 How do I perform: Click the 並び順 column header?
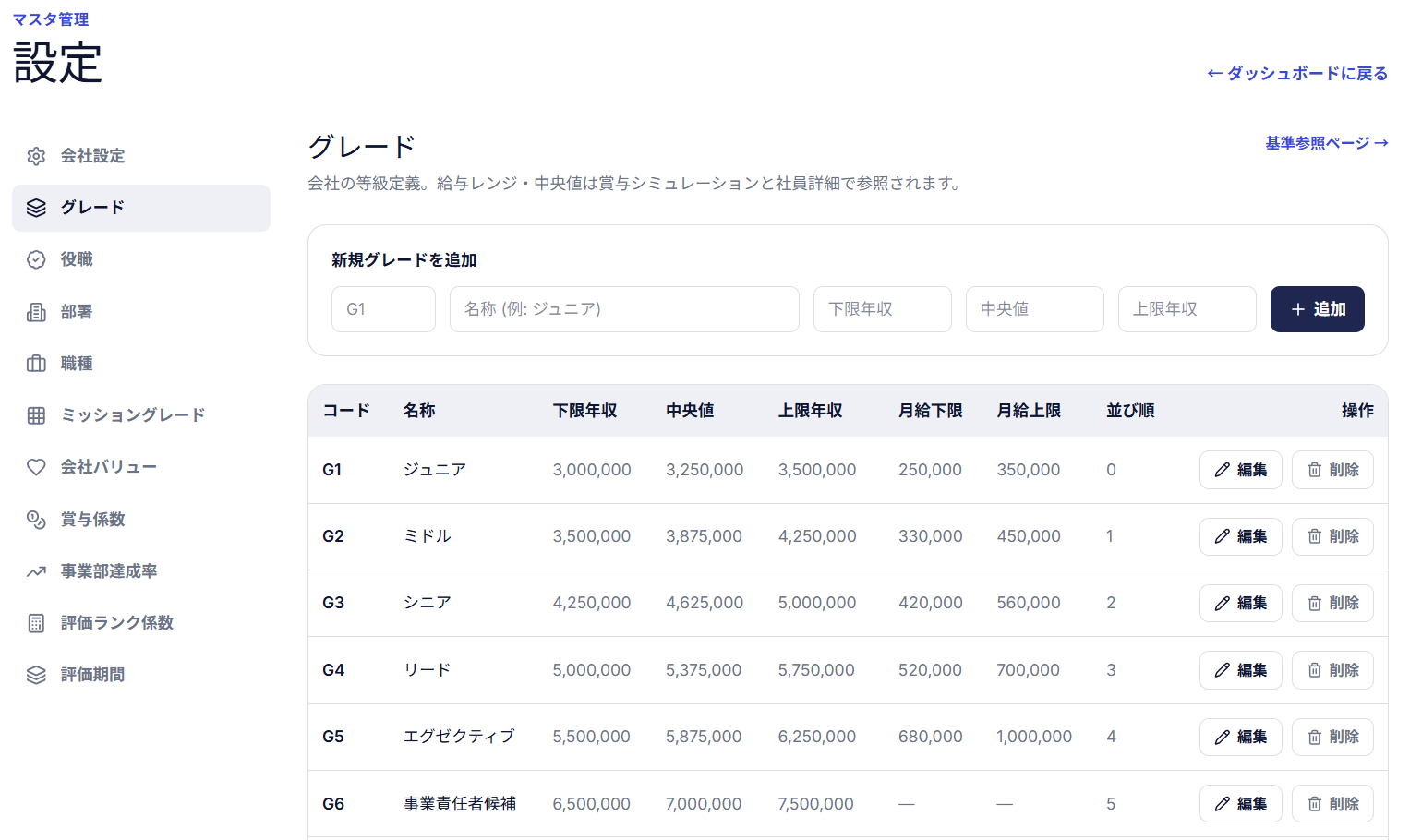tap(1130, 411)
